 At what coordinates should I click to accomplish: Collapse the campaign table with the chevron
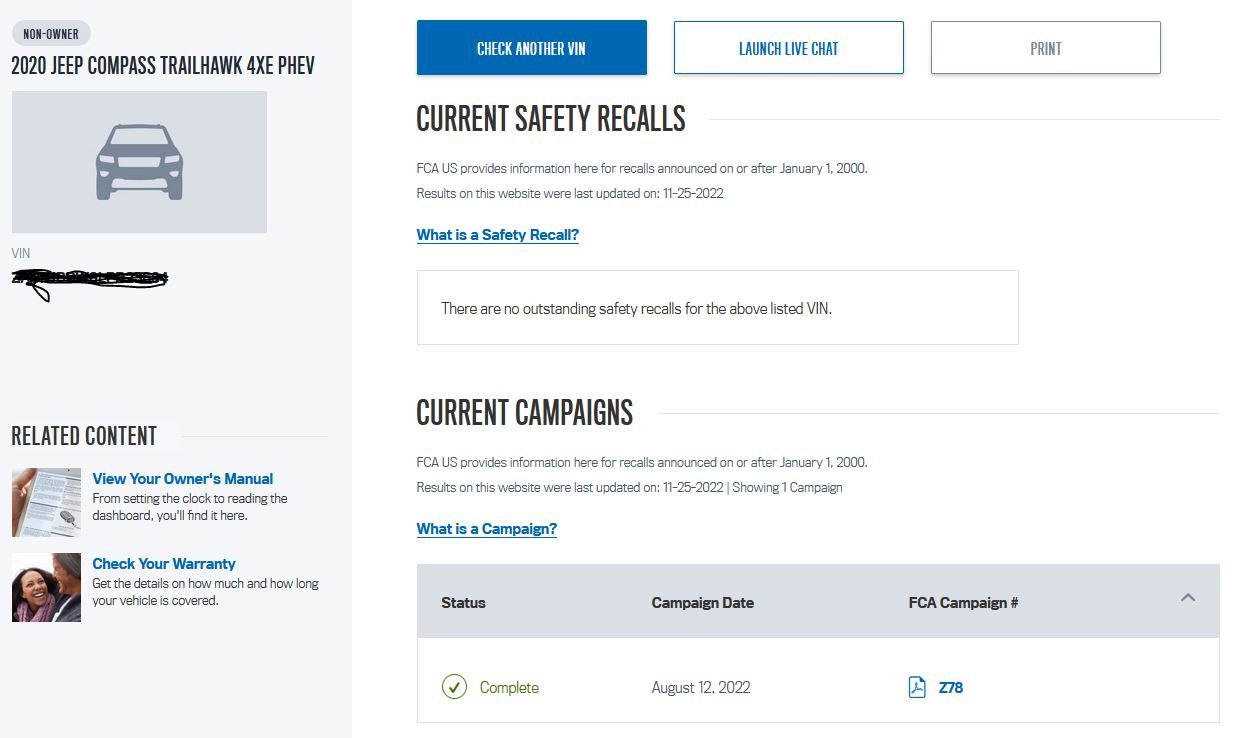coord(1187,598)
